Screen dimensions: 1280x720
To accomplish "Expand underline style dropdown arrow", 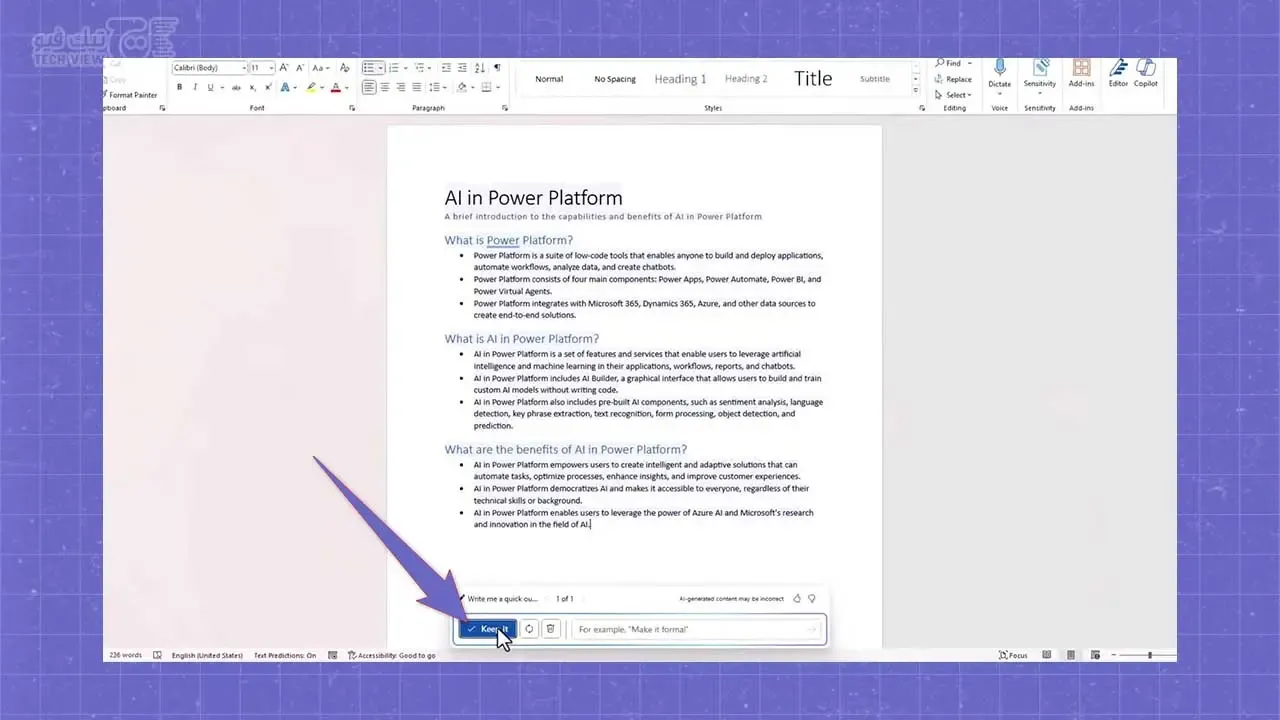I will pos(222,88).
